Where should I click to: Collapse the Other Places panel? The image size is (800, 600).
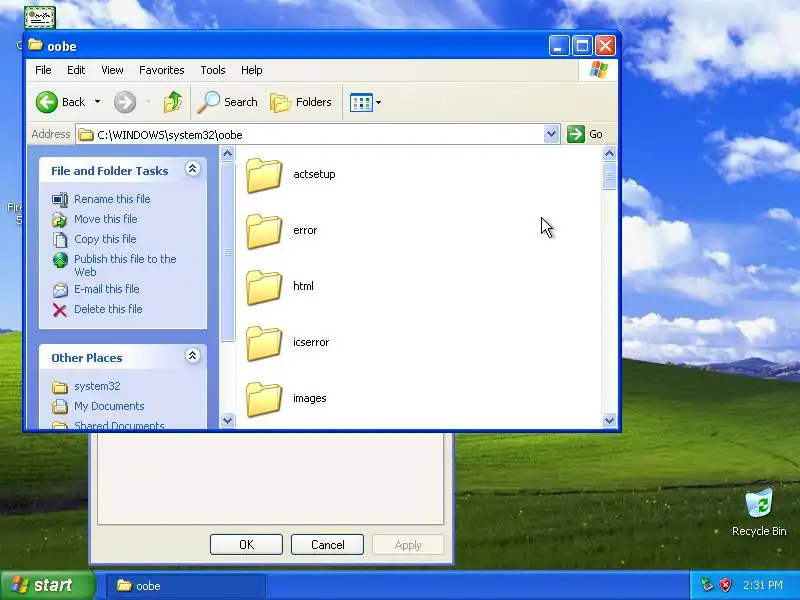pos(192,356)
